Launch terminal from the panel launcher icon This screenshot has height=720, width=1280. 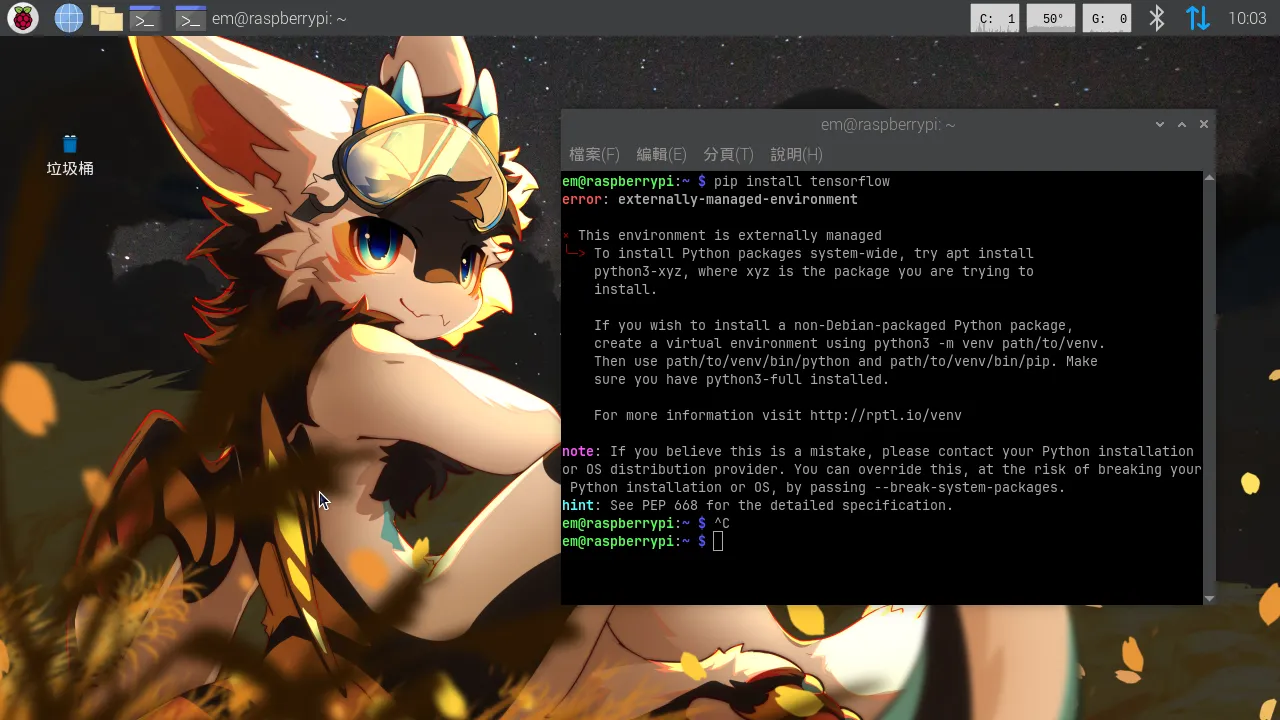click(x=146, y=18)
